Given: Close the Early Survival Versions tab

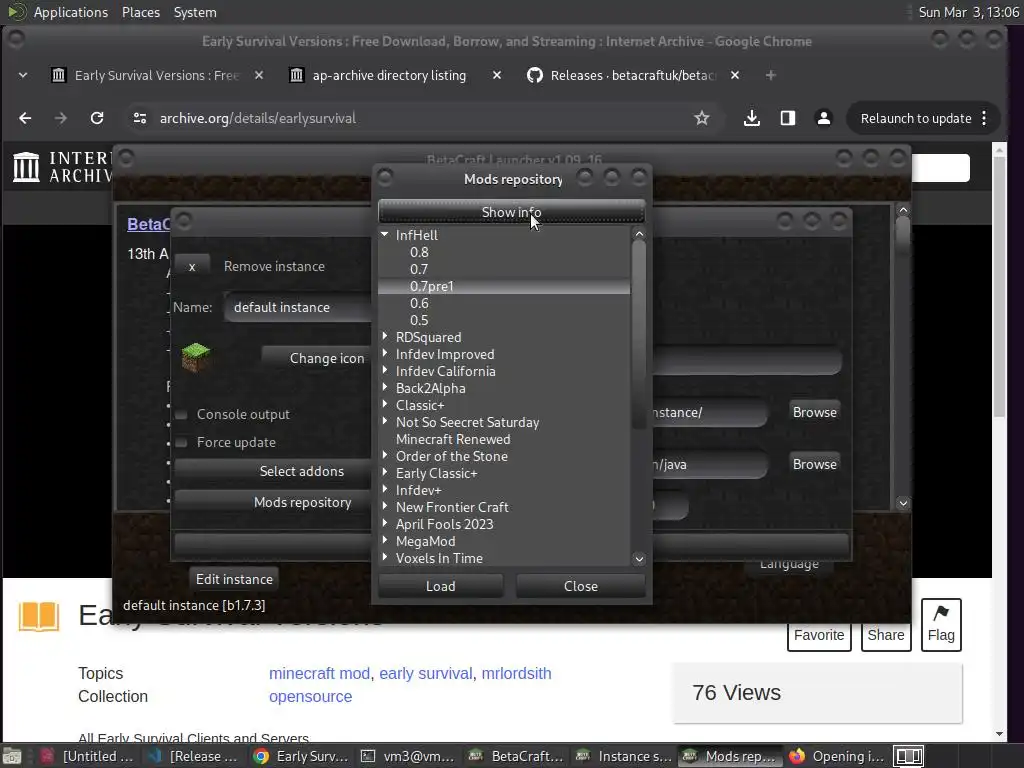Looking at the screenshot, I should click(259, 75).
